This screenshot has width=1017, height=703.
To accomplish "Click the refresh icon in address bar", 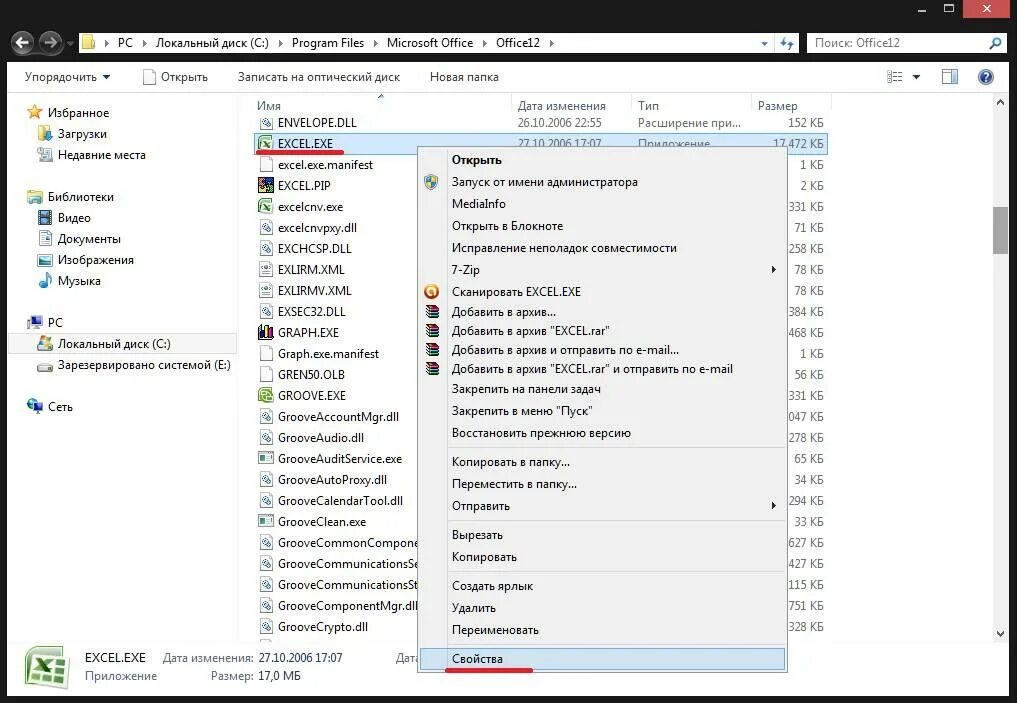I will pos(787,43).
